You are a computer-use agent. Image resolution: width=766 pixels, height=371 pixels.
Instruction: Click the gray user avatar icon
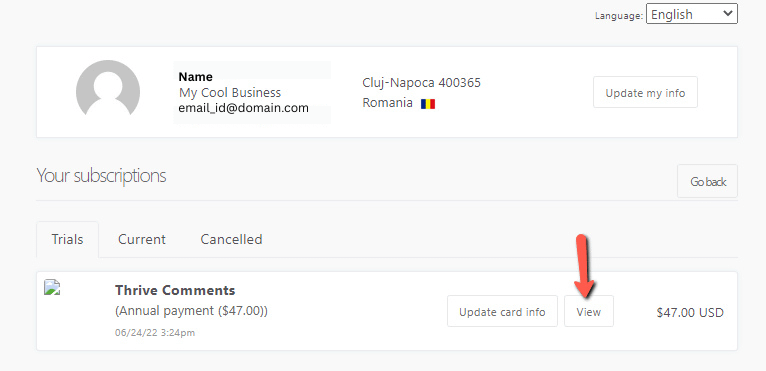108,90
